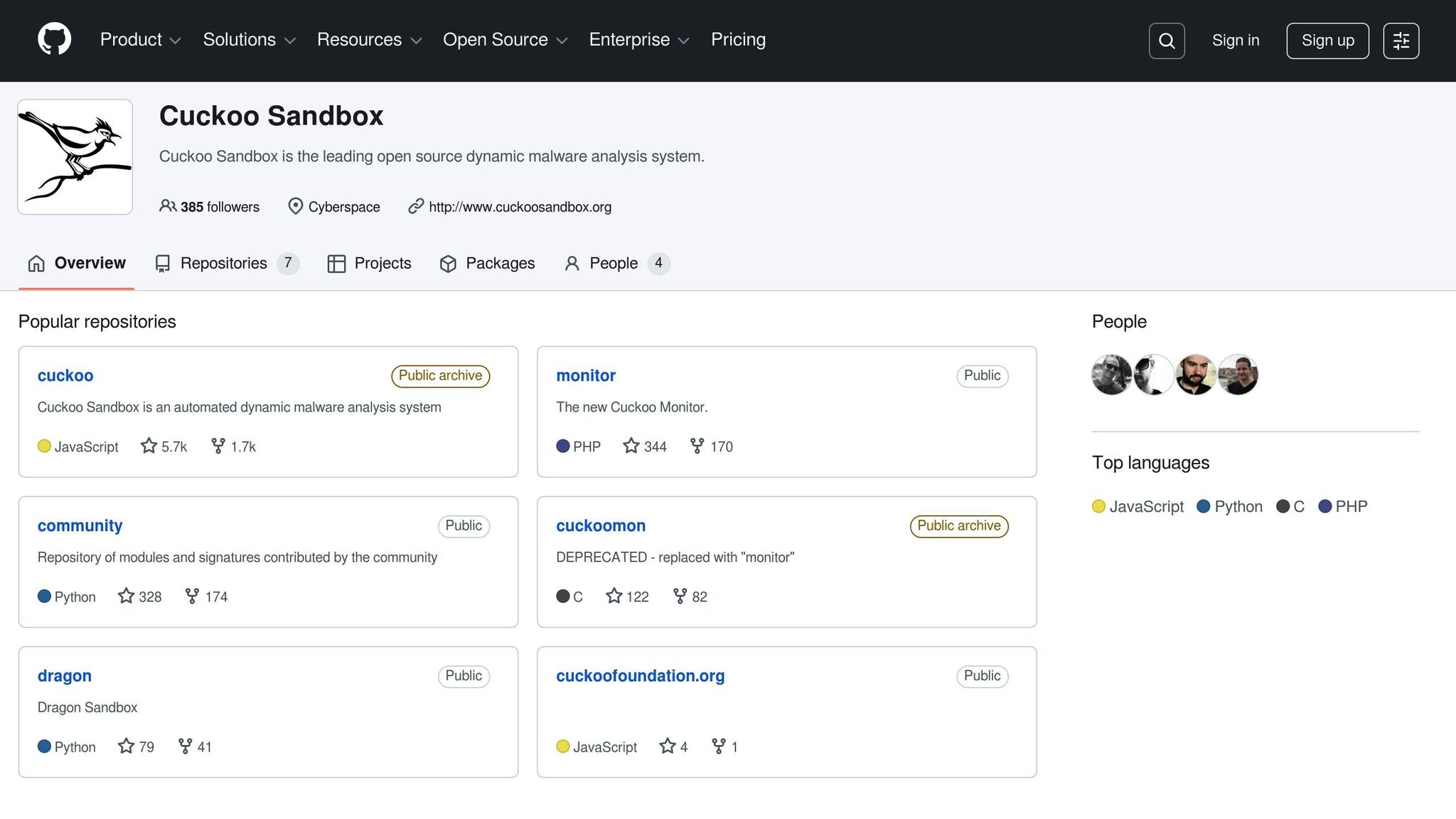The image size is (1456, 819).
Task: Expand the Product menu
Action: pos(140,40)
